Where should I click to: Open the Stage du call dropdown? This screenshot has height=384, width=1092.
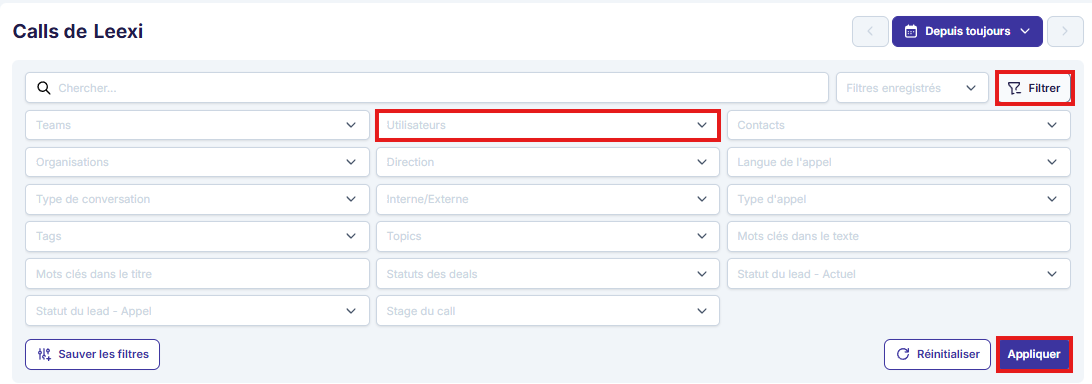(x=548, y=311)
